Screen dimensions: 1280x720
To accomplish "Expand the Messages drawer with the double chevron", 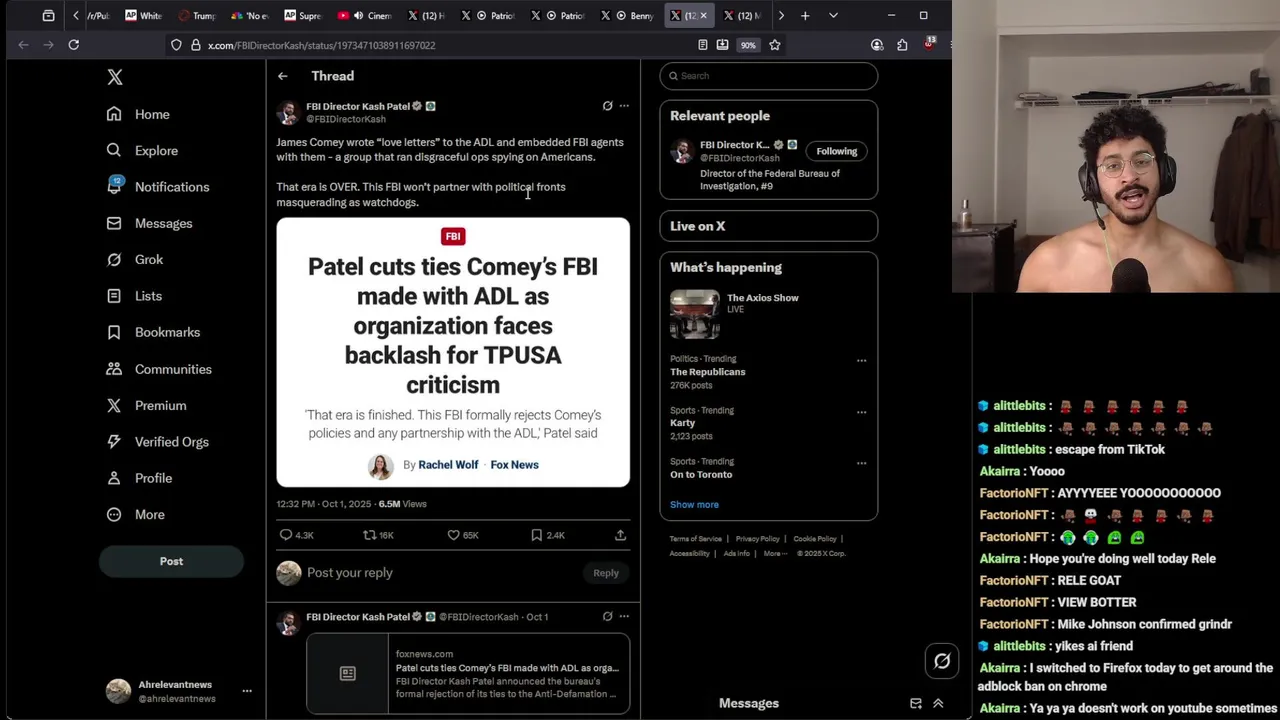I will click(938, 704).
